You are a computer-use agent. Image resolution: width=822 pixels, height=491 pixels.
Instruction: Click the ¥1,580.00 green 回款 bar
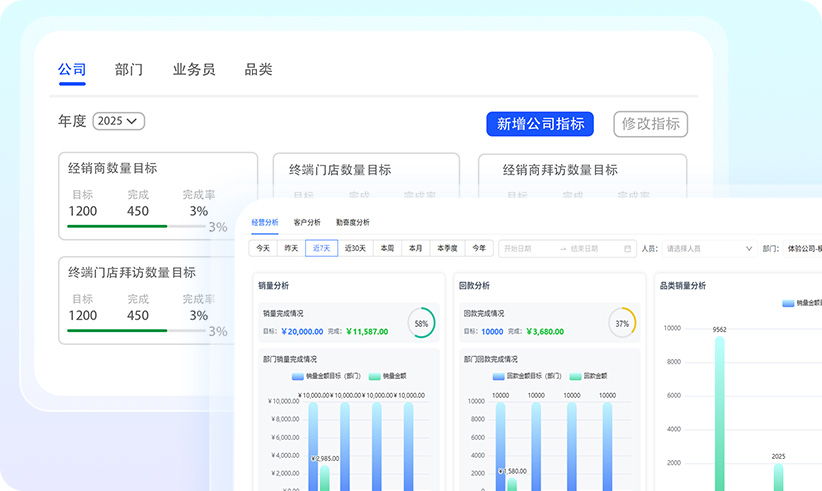click(x=512, y=484)
